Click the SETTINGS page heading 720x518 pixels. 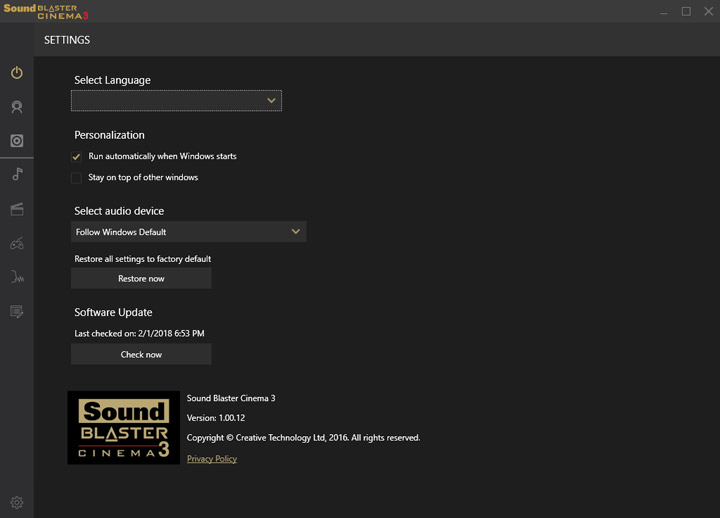67,40
